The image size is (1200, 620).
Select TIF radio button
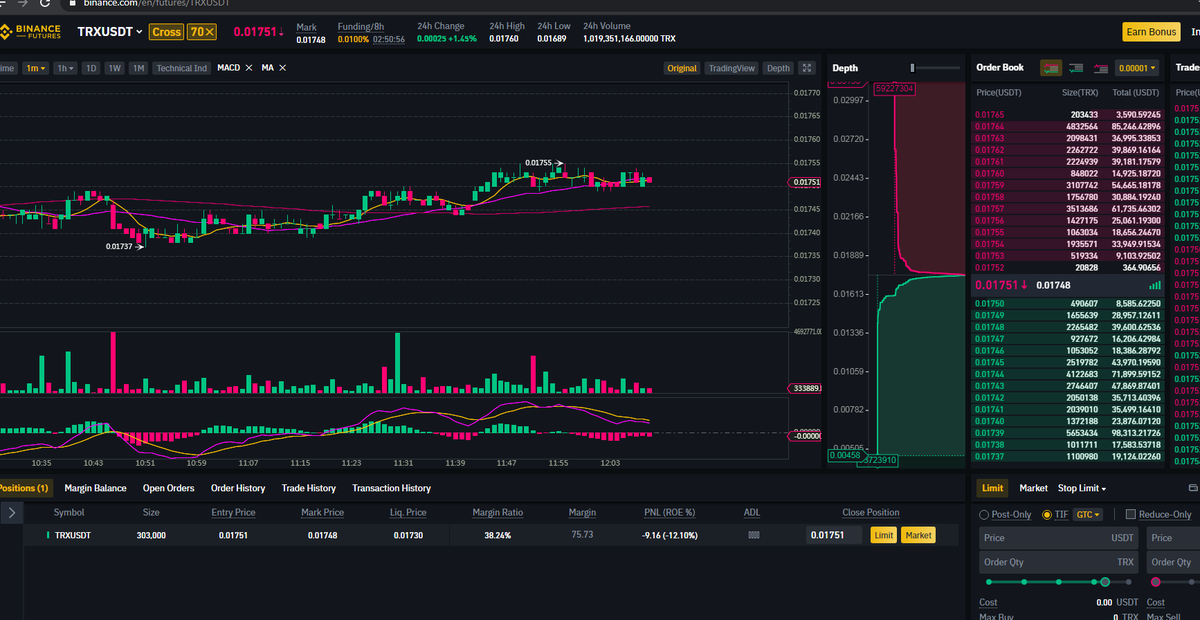[x=1047, y=514]
